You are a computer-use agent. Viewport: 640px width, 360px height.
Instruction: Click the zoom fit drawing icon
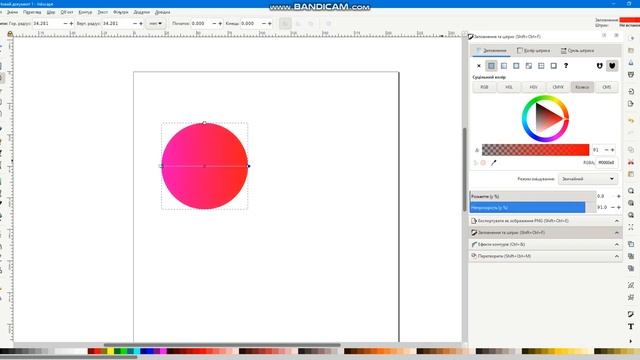(631, 203)
